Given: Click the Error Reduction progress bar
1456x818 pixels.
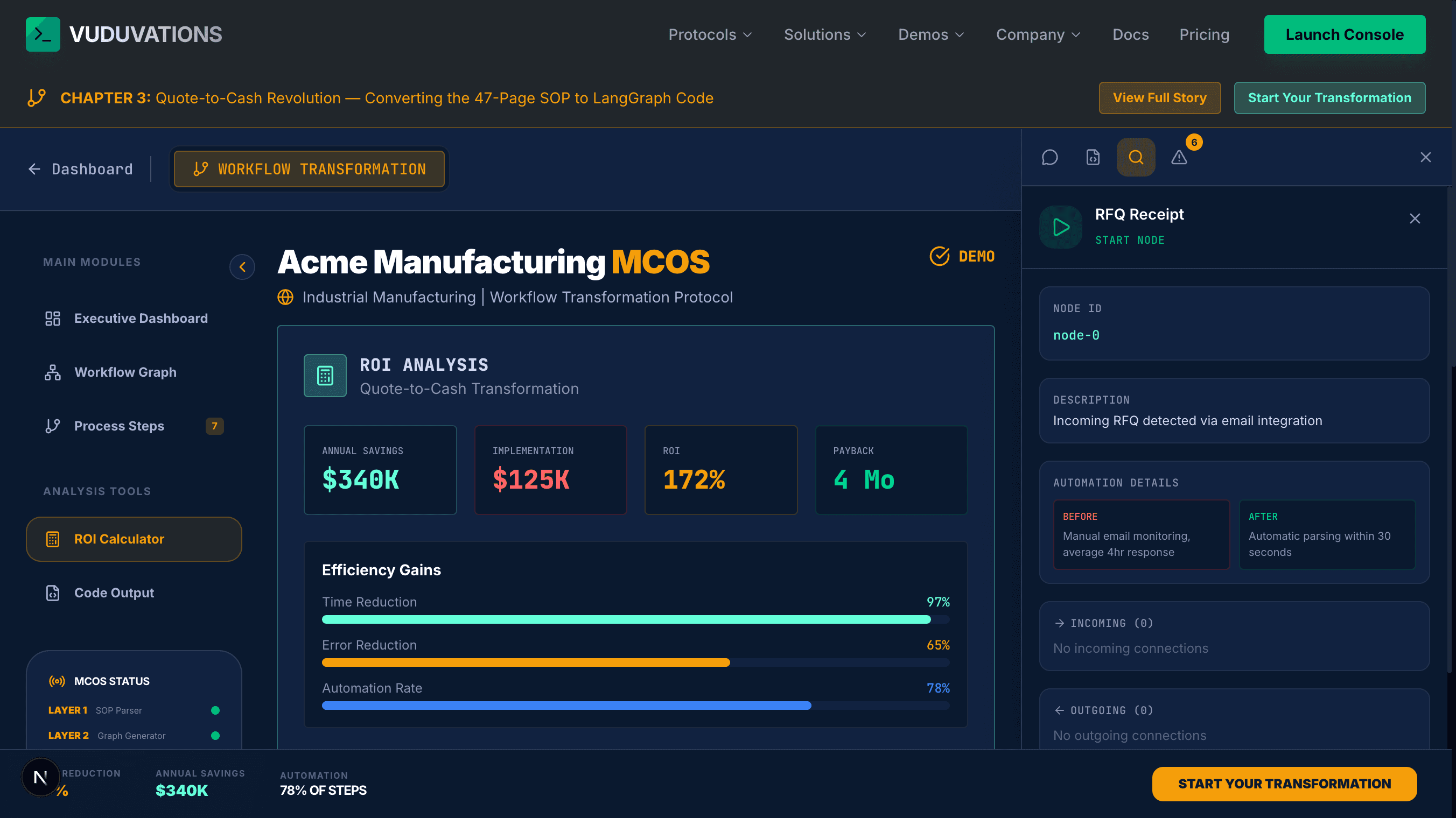Looking at the screenshot, I should click(635, 662).
